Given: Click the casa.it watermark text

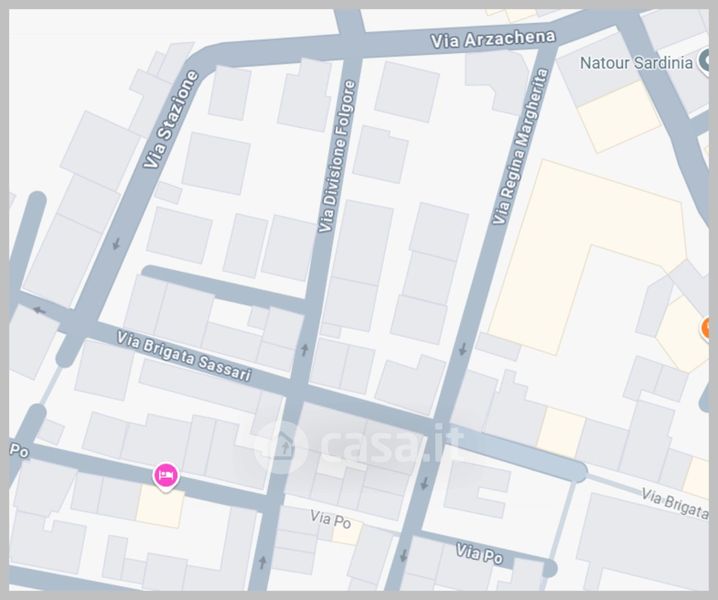Looking at the screenshot, I should 390,443.
